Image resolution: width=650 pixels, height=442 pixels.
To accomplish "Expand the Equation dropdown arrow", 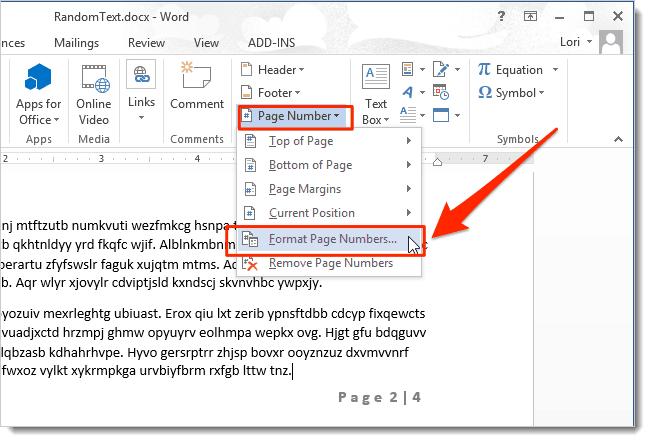I will click(555, 70).
